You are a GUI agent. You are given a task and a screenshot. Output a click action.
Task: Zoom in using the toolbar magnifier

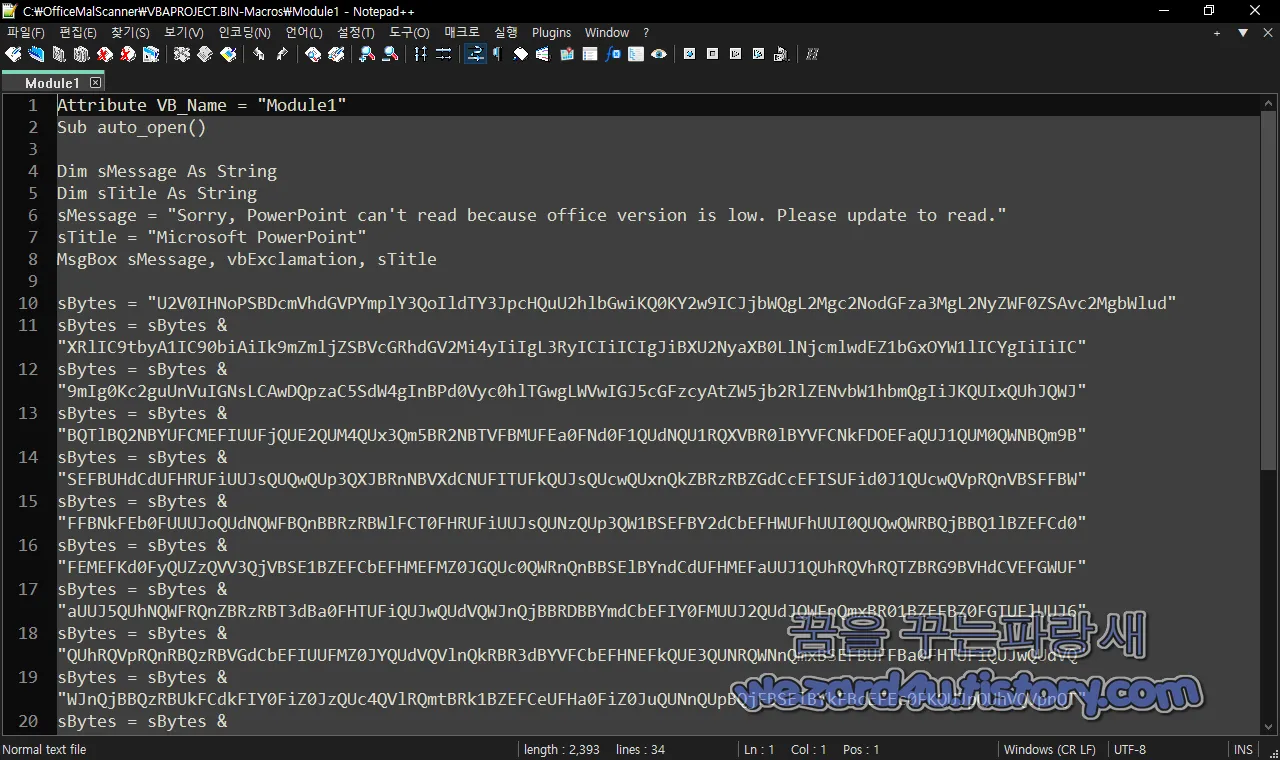(x=367, y=54)
